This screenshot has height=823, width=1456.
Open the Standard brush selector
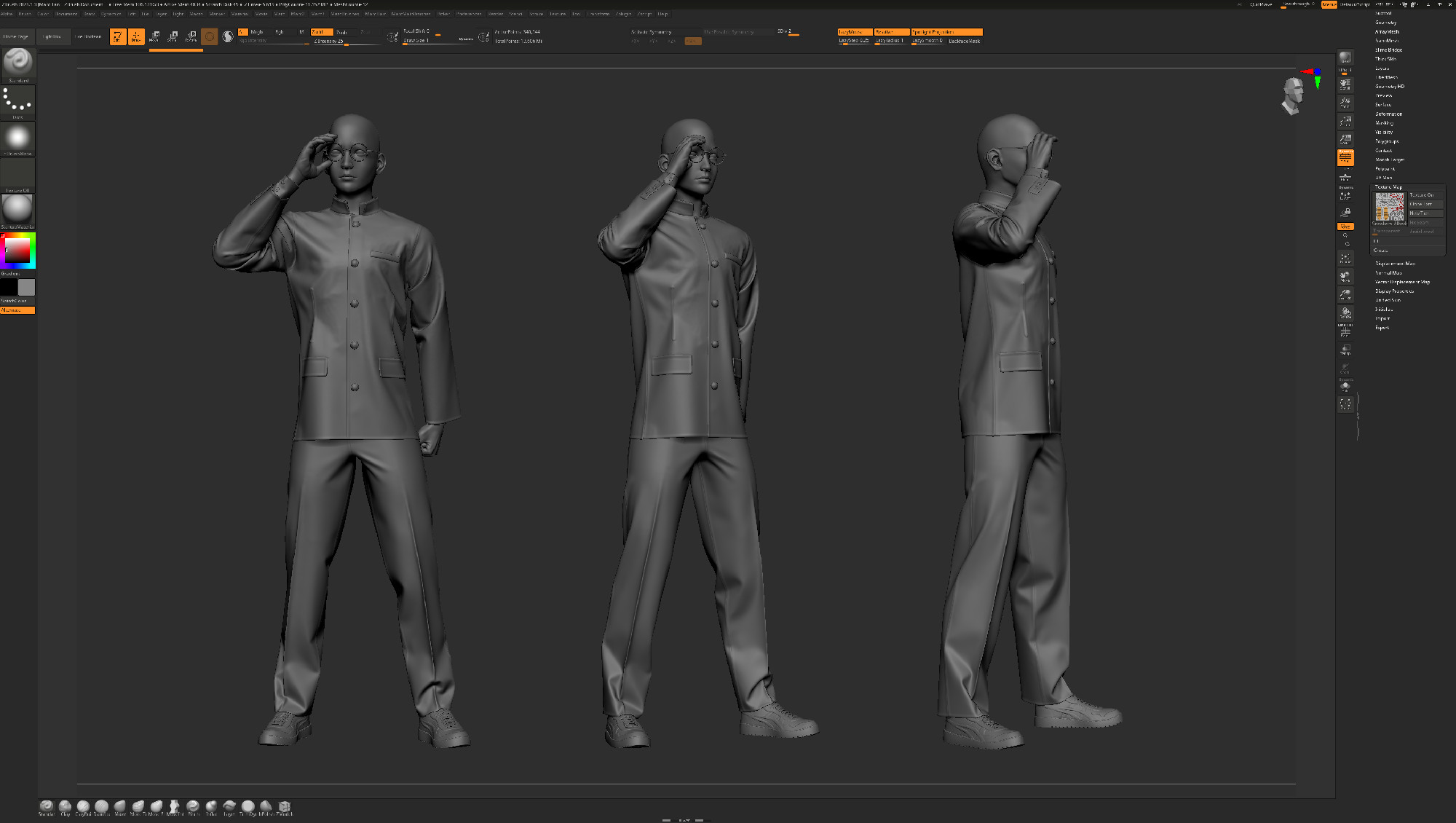tap(18, 65)
